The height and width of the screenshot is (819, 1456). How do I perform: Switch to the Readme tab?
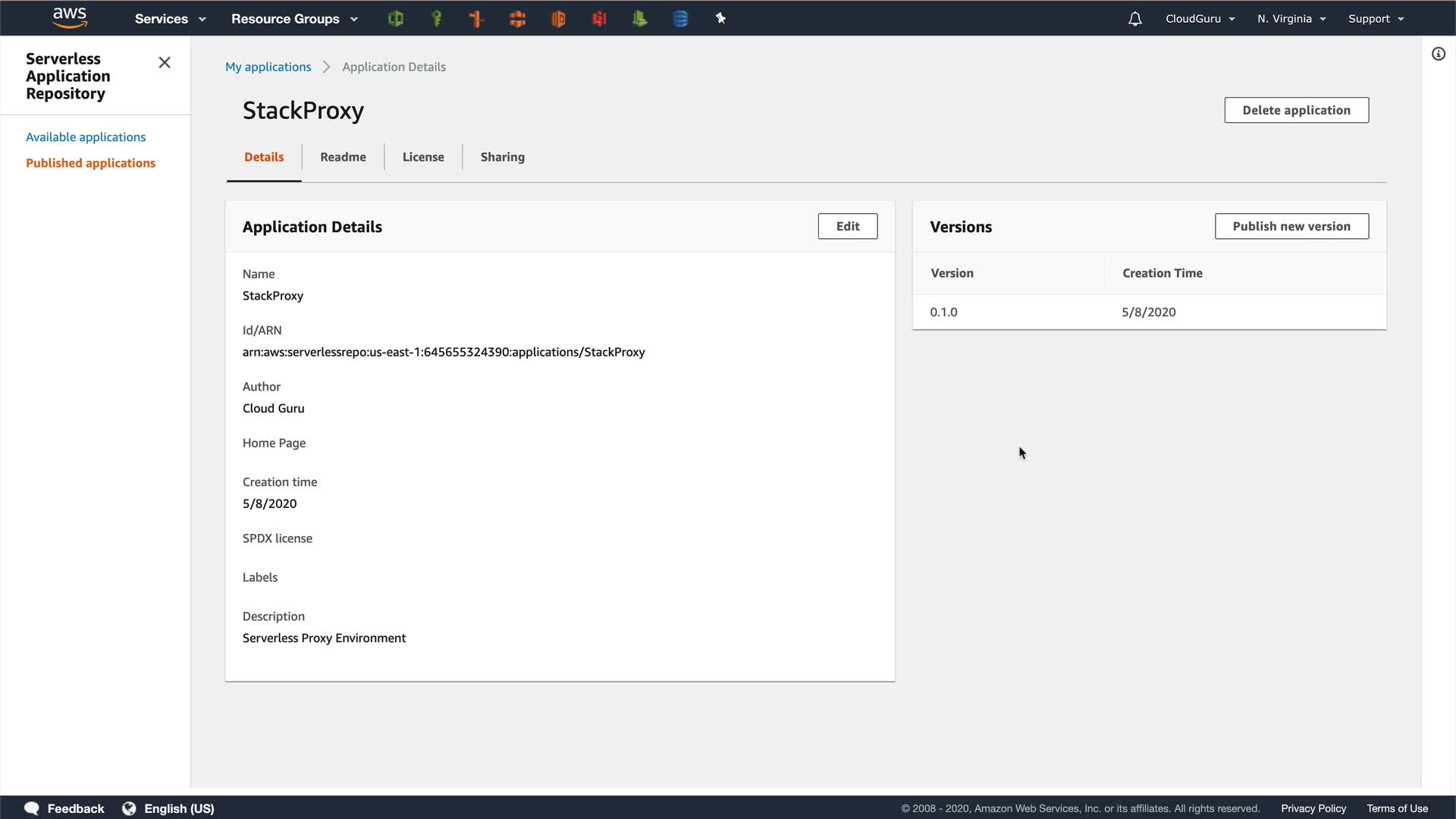[343, 157]
